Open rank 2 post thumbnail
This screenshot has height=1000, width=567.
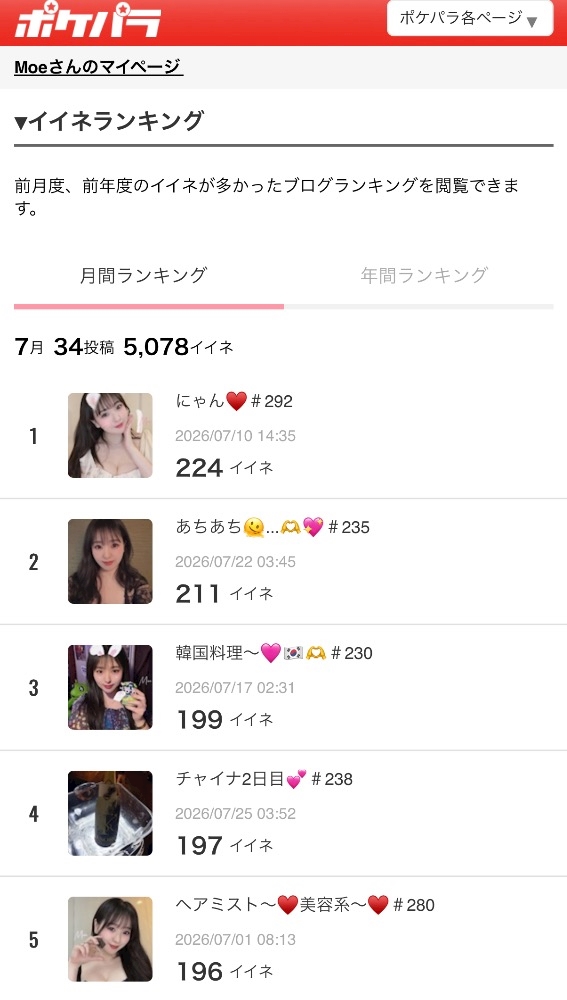110,561
